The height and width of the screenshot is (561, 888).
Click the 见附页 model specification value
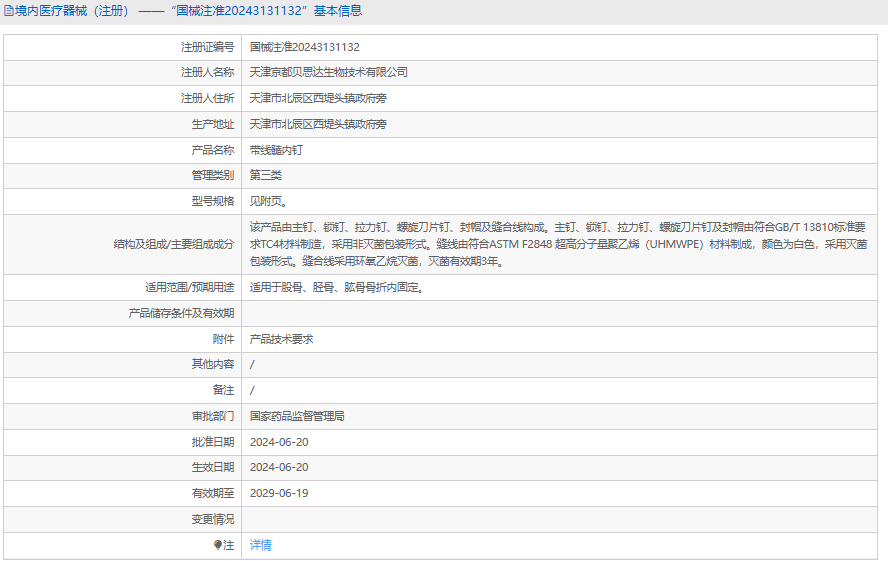click(x=269, y=201)
